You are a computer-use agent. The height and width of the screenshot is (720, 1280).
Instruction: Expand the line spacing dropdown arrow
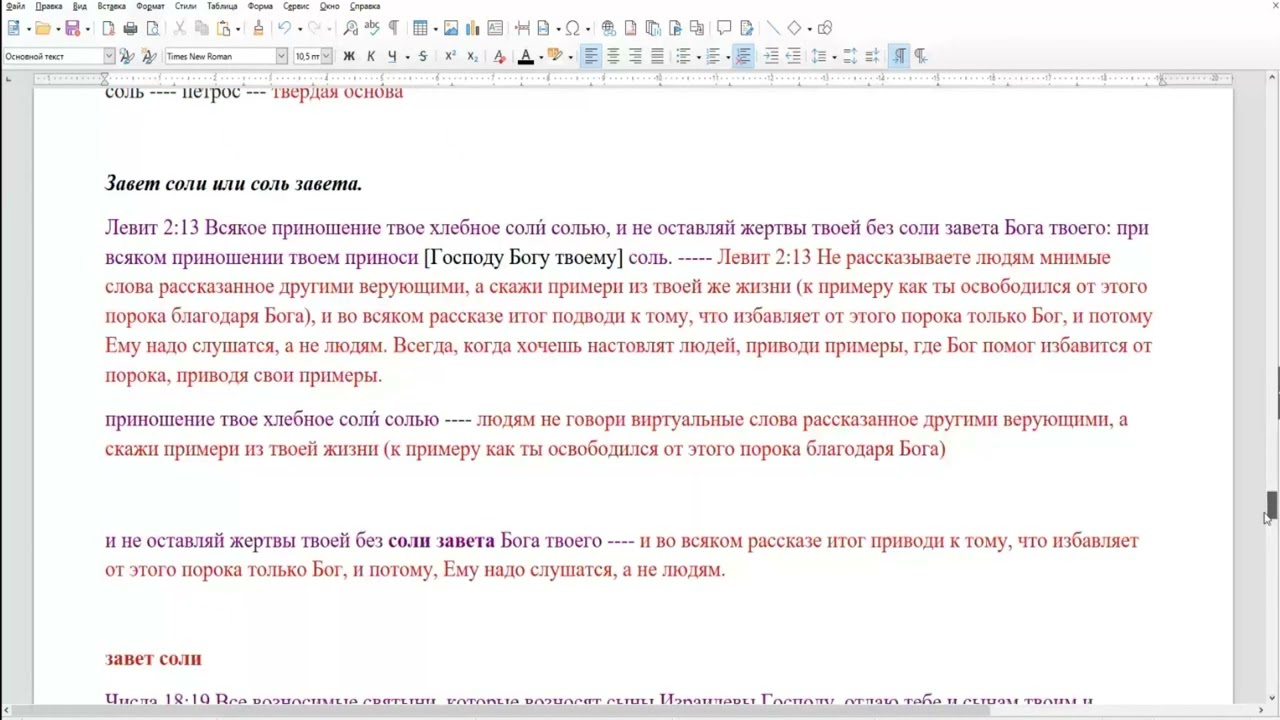[x=833, y=57]
